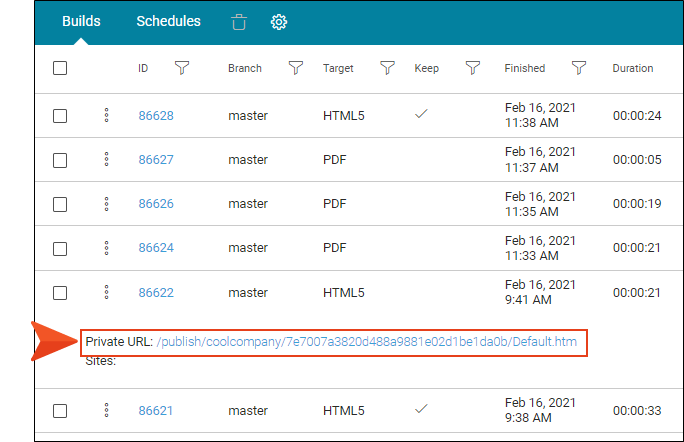Open build ID 86626 link
Image resolution: width=684 pixels, height=442 pixels.
tap(156, 204)
